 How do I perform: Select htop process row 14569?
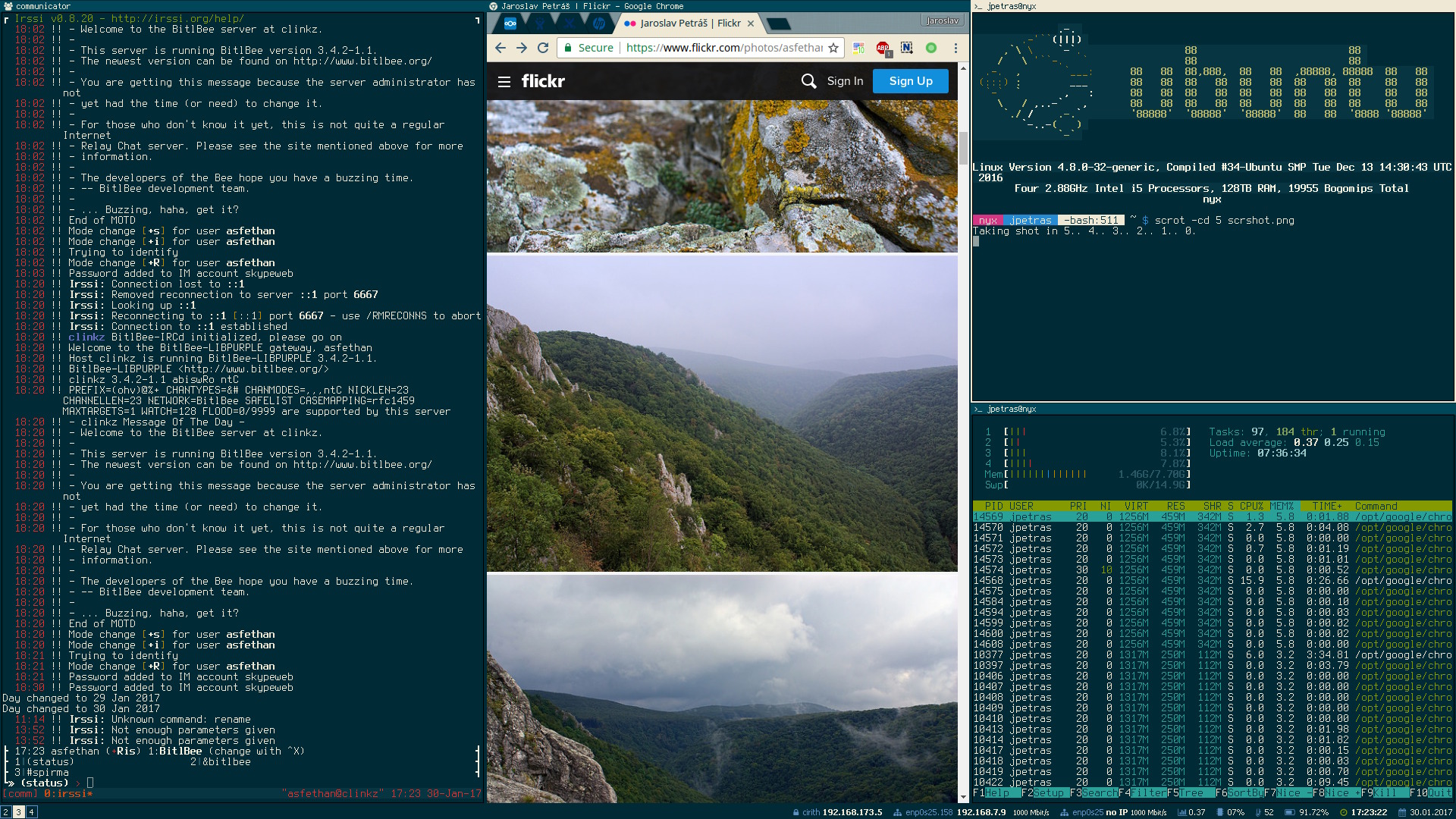pos(1212,516)
